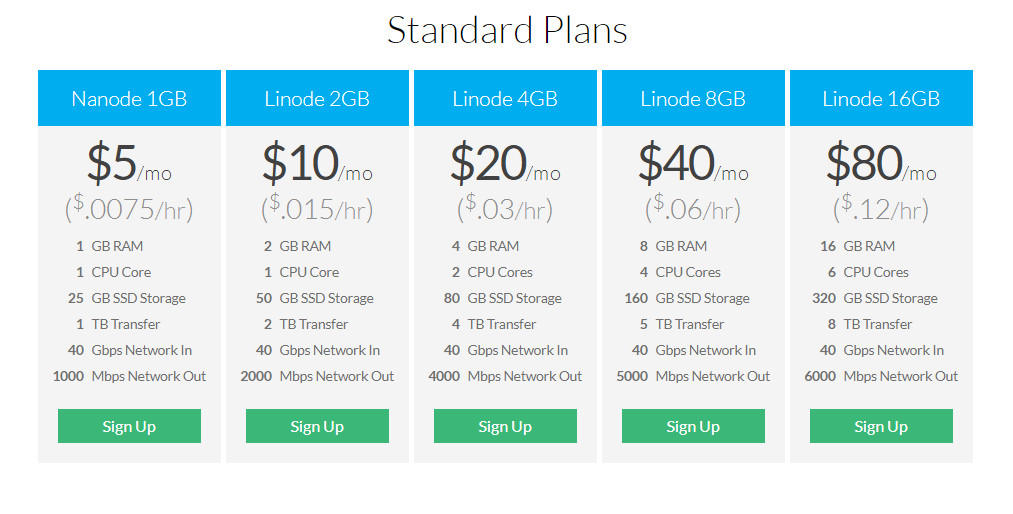
Task: Click the Standard Plans heading
Action: tap(507, 30)
